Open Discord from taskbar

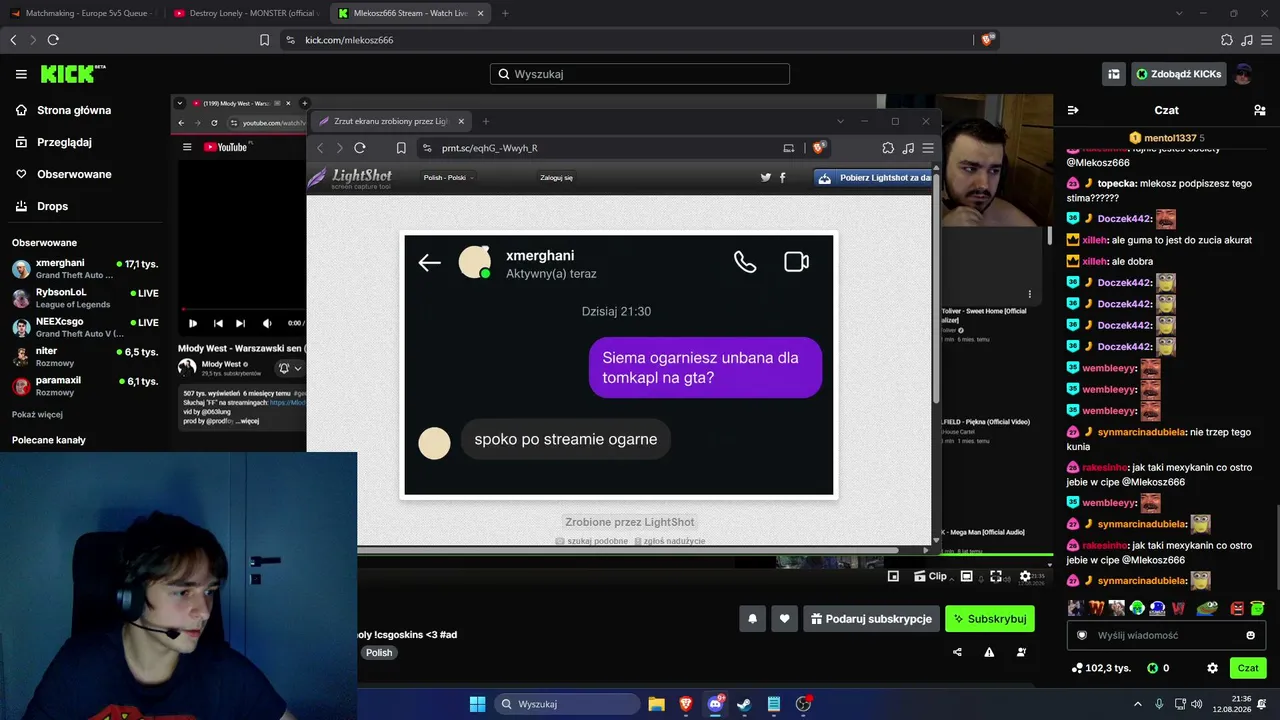pyautogui.click(x=715, y=704)
